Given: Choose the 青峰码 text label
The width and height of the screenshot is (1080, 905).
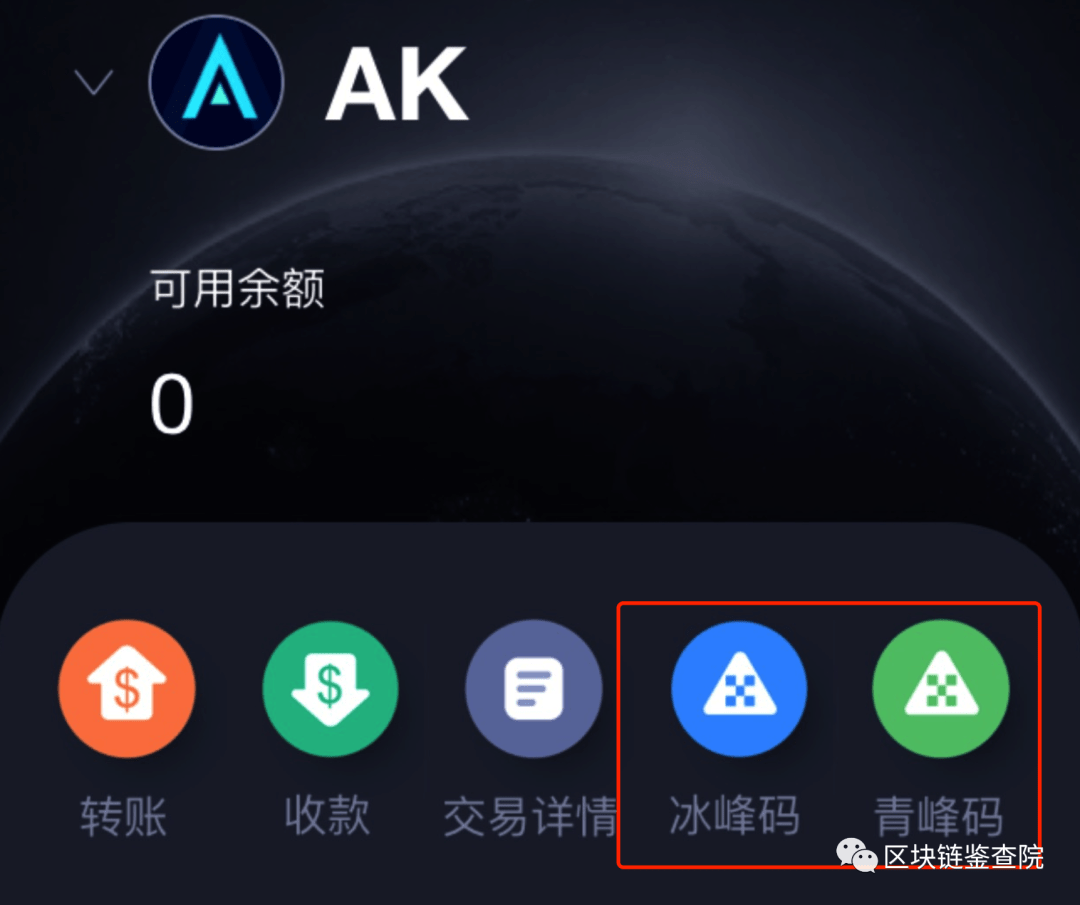Looking at the screenshot, I should [939, 817].
